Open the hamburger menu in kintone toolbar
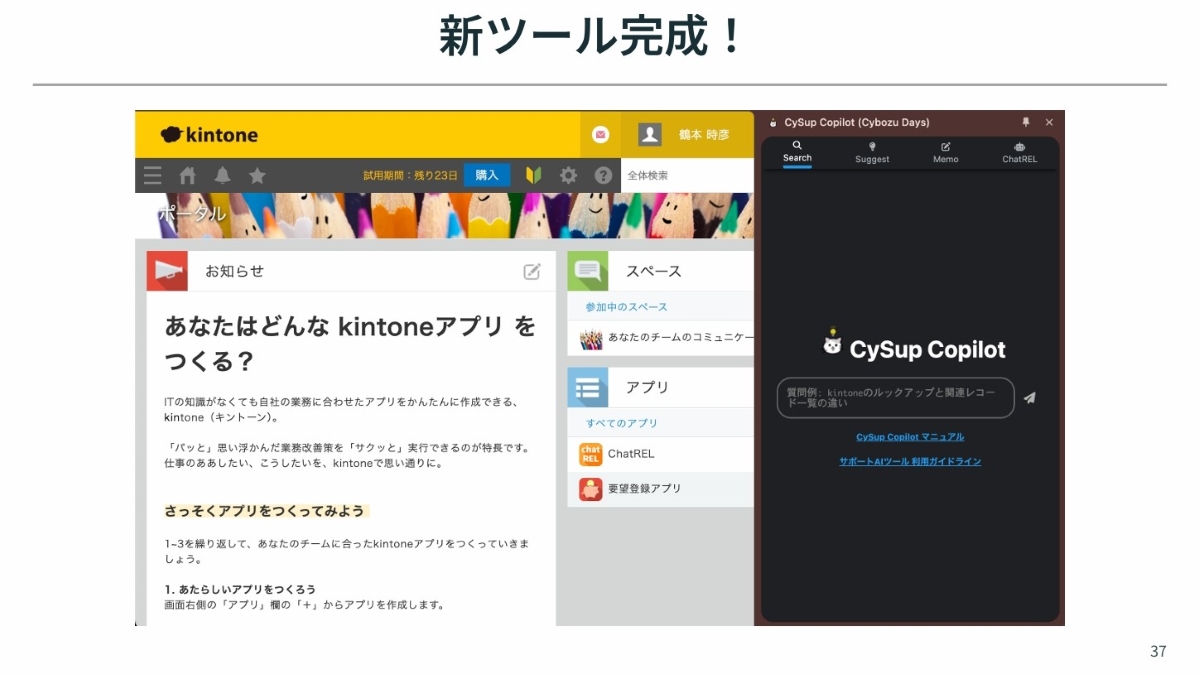This screenshot has height=675, width=1200. coord(153,176)
